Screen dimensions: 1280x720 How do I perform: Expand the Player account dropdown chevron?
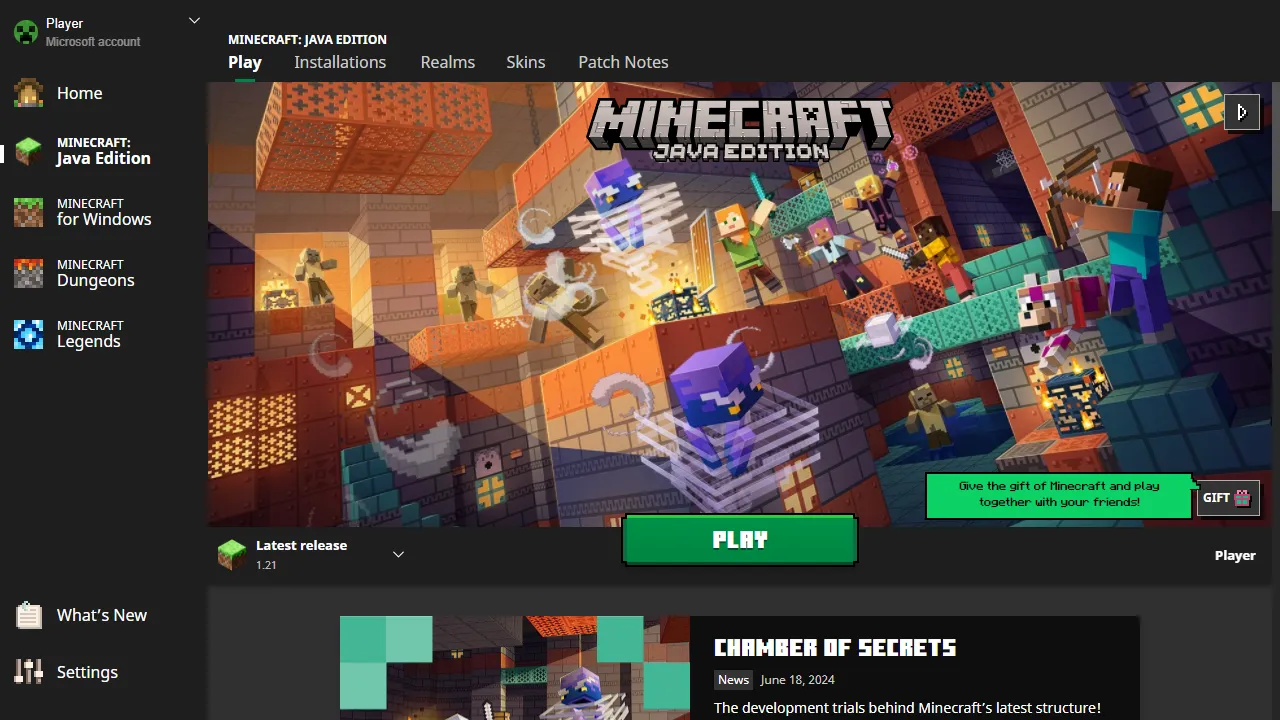coord(195,20)
